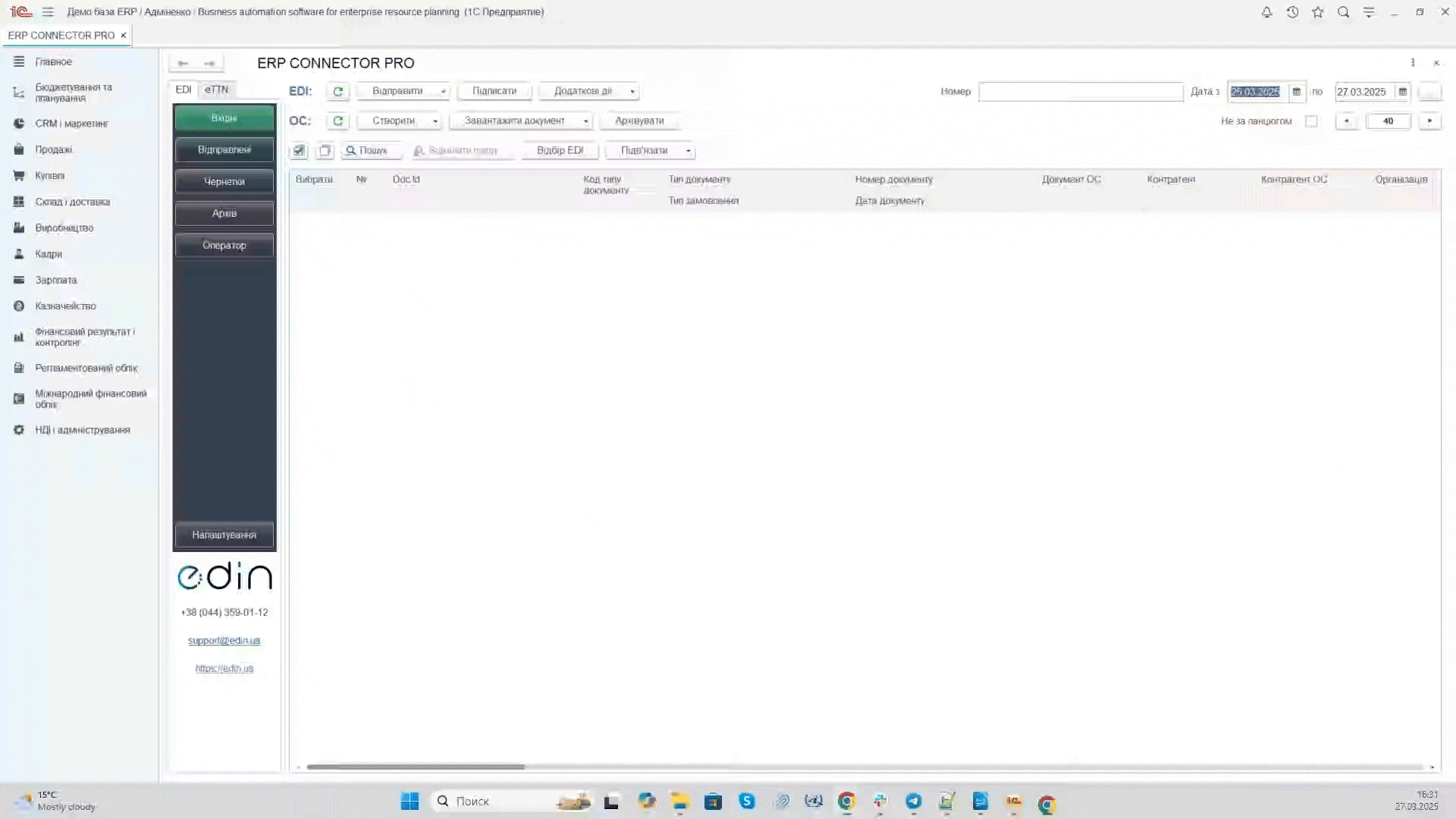1456x819 pixels.
Task: Open Продажі in the sidebar
Action: 53,149
